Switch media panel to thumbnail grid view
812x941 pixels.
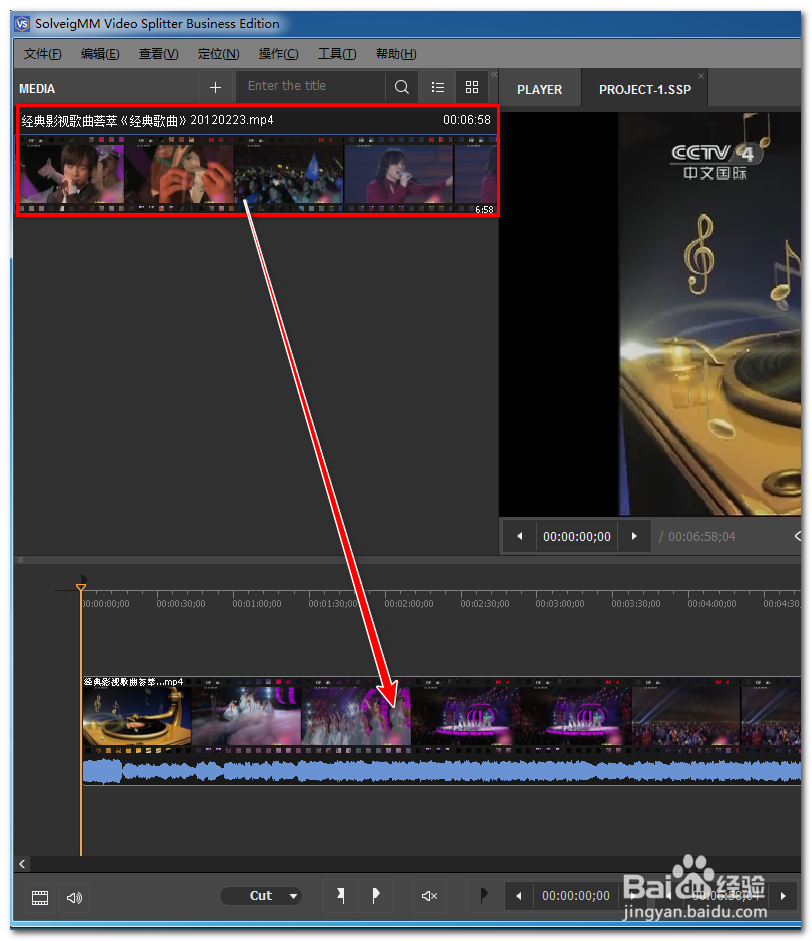click(472, 88)
